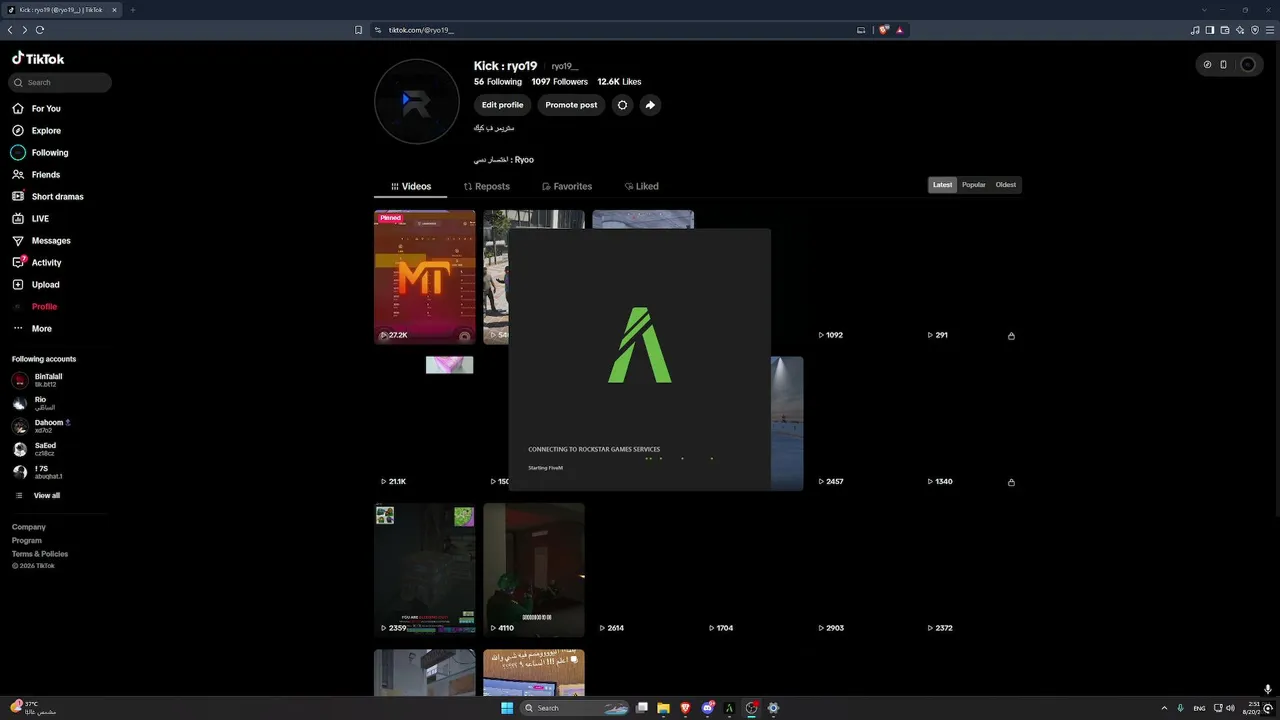Open the Explore page

(36, 131)
